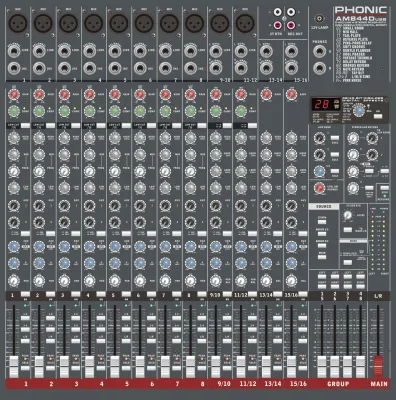Image resolution: width=396 pixels, height=400 pixels.
Task: Toggle channel 3's SOLO button
Action: (x=76, y=368)
